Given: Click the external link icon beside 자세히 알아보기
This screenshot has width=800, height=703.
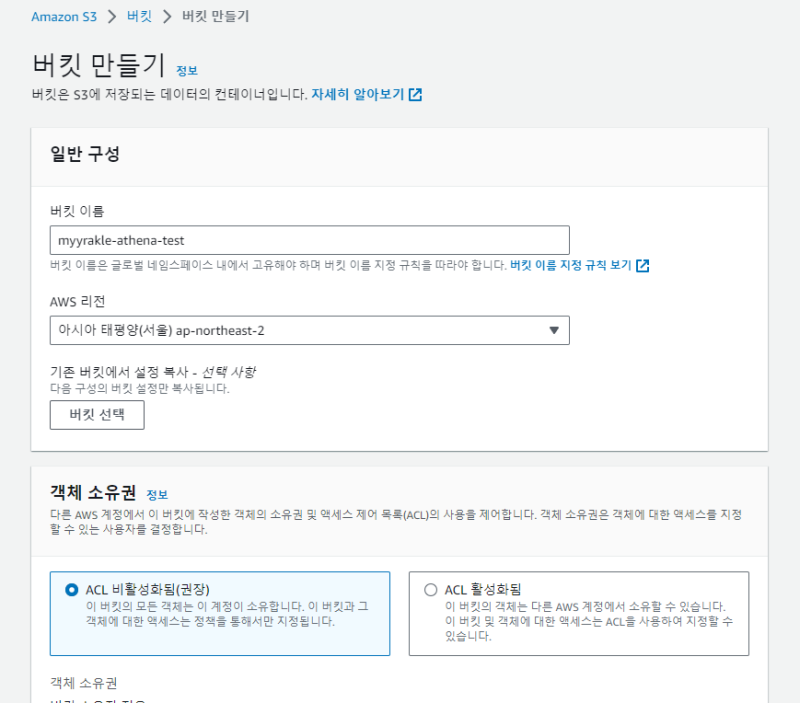Looking at the screenshot, I should [x=415, y=95].
